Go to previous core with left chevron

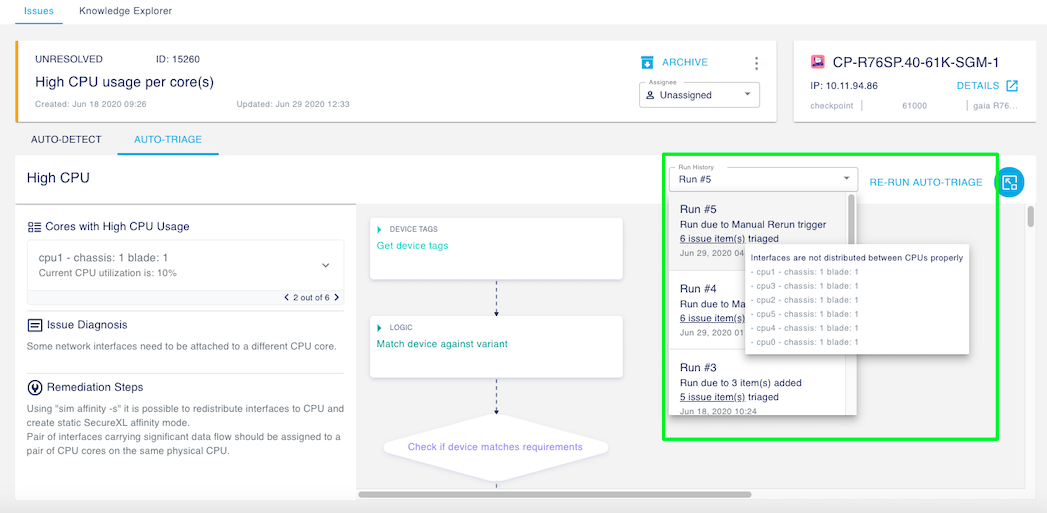287,297
